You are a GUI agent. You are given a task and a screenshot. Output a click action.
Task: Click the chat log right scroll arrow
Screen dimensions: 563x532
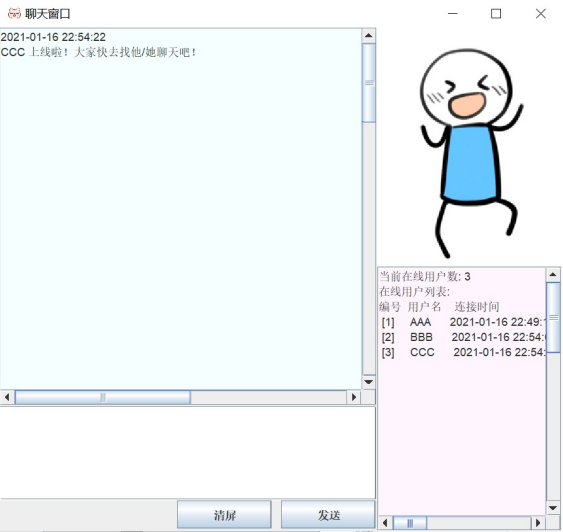pos(354,397)
